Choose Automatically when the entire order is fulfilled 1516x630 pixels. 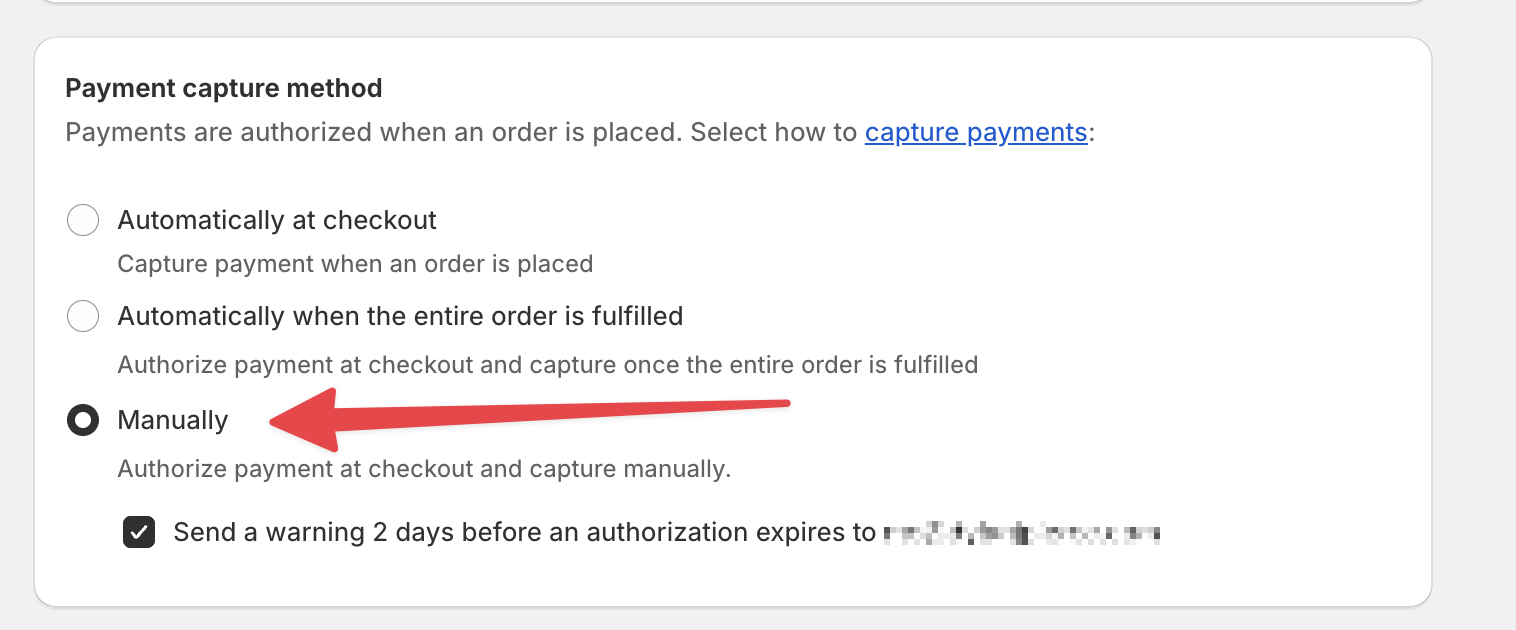coord(83,316)
